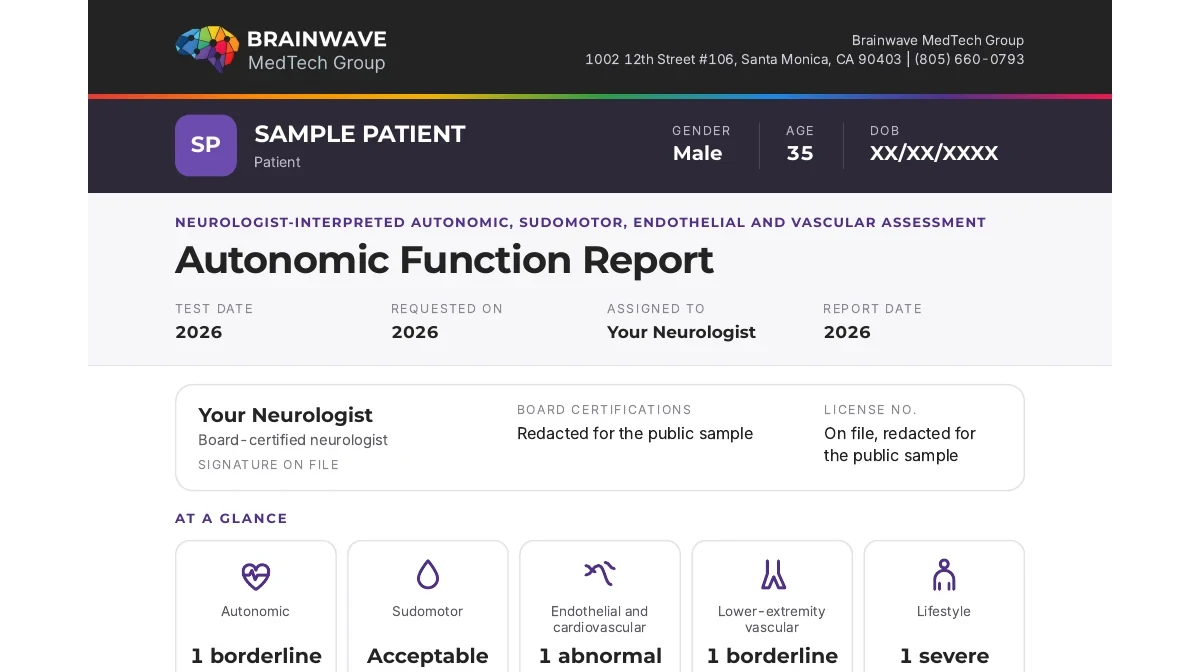Click the Brainwave MedTech Group header text

[x=938, y=40]
